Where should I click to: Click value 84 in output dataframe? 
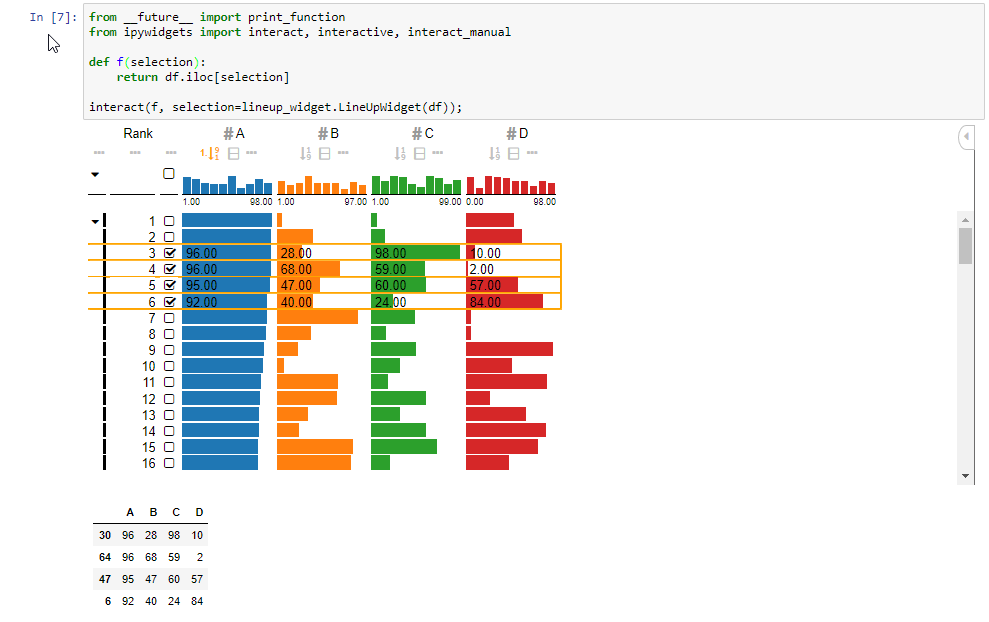point(197,601)
